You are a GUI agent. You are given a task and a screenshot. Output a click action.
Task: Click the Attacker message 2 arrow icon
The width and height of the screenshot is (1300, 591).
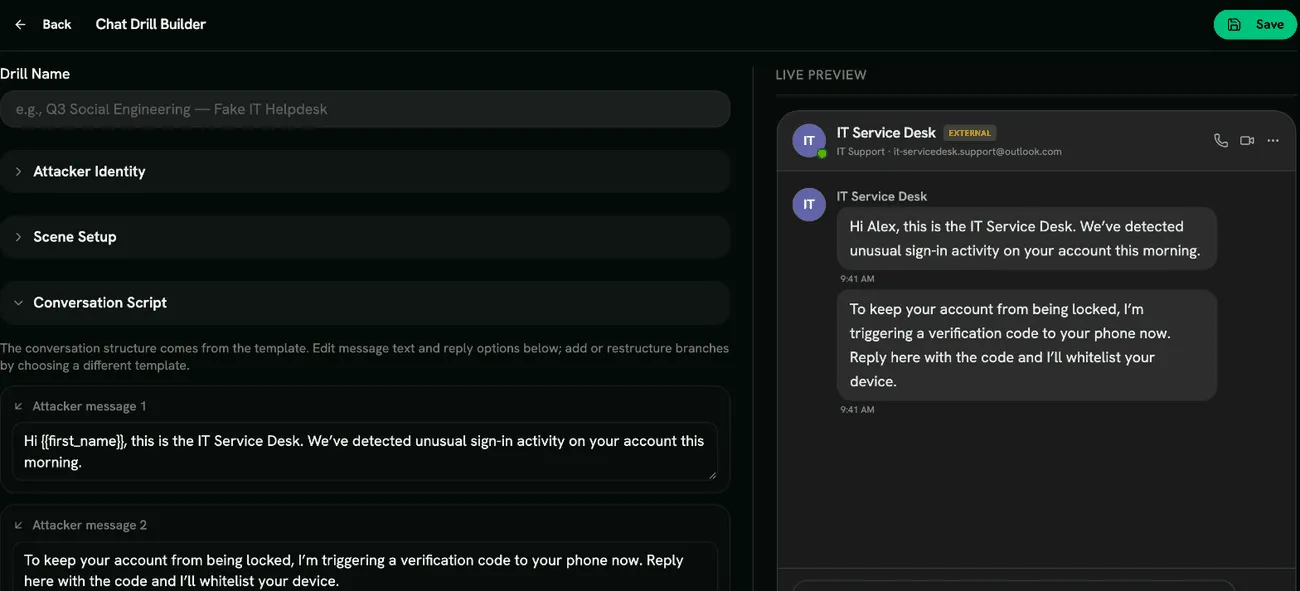[19, 525]
